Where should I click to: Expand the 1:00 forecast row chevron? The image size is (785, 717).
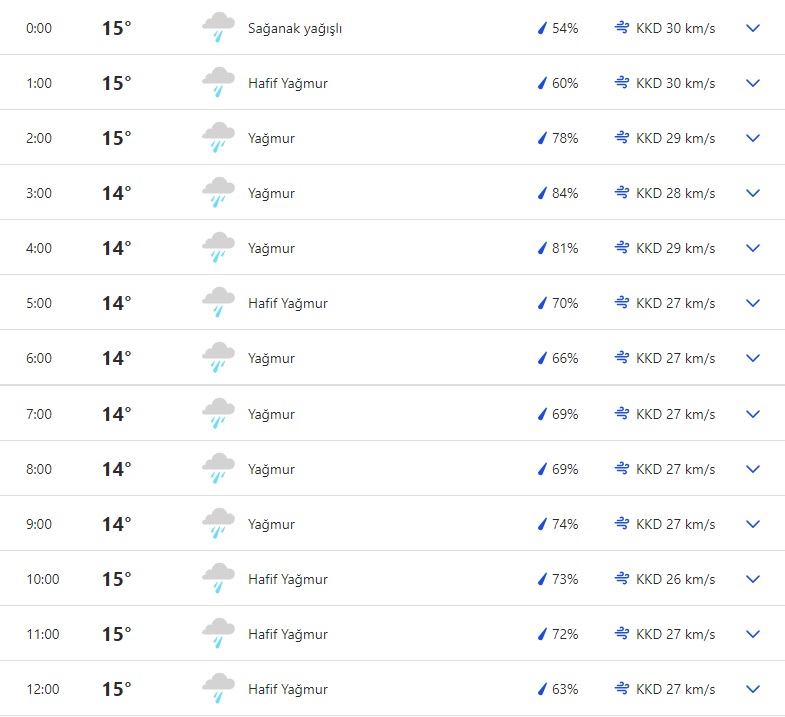coord(753,83)
